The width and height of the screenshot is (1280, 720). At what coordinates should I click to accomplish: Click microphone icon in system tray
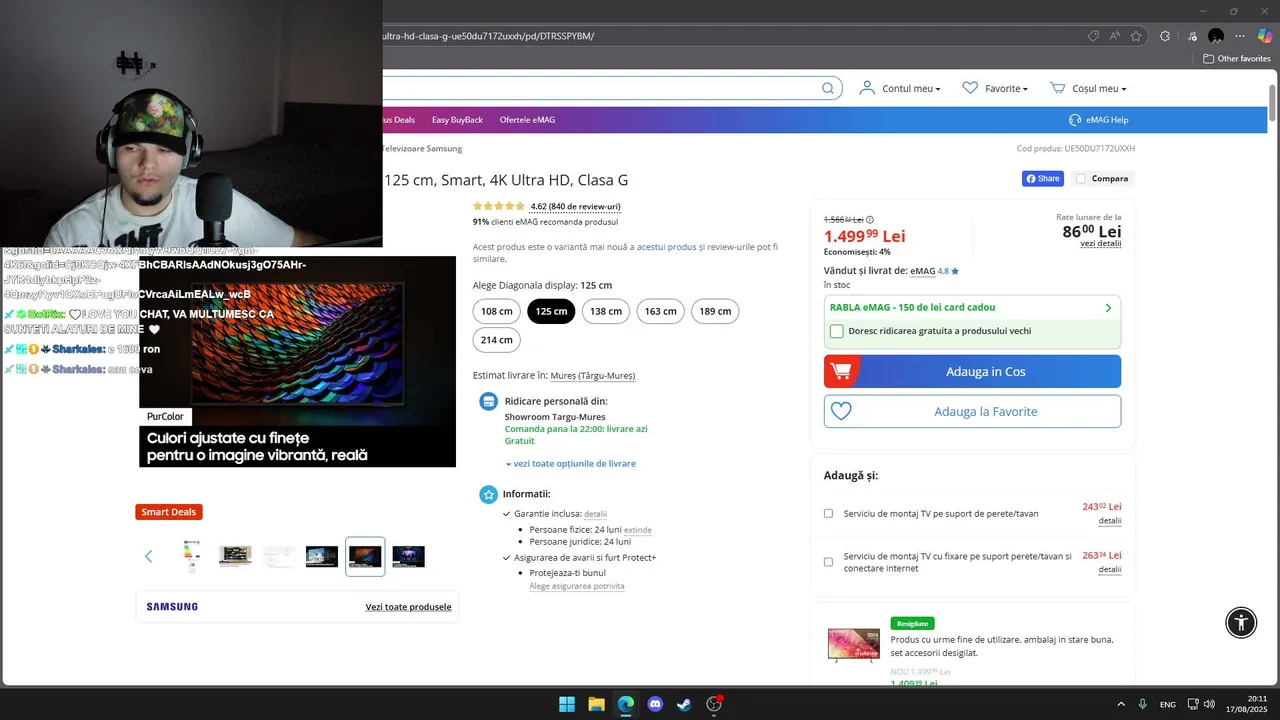pyautogui.click(x=1142, y=704)
